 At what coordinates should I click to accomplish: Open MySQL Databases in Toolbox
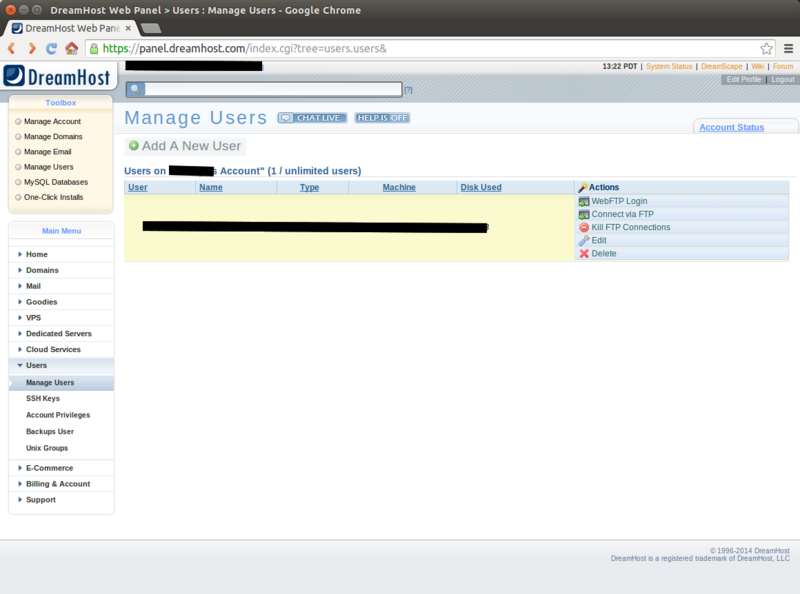click(x=56, y=182)
